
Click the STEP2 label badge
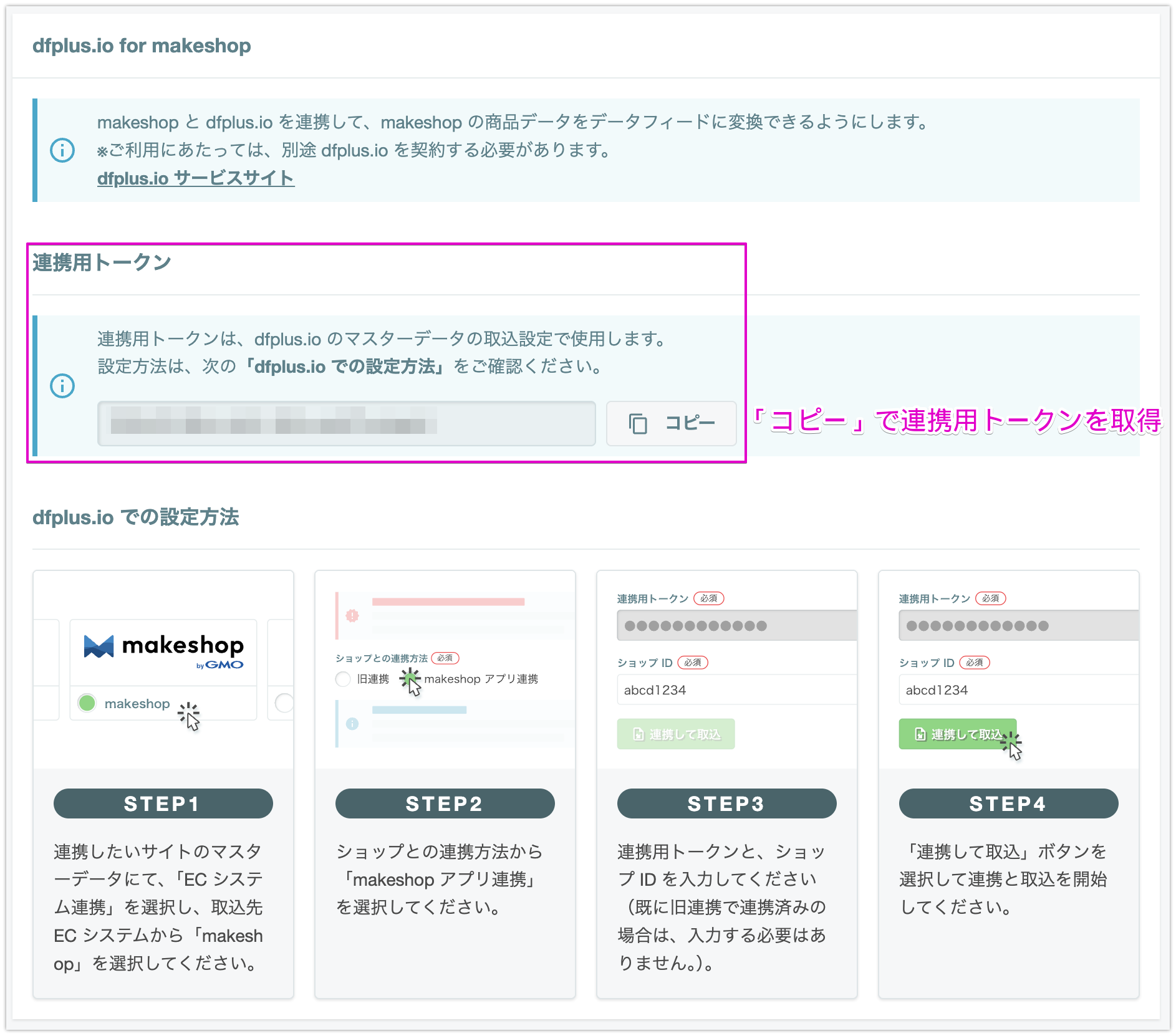click(x=445, y=803)
